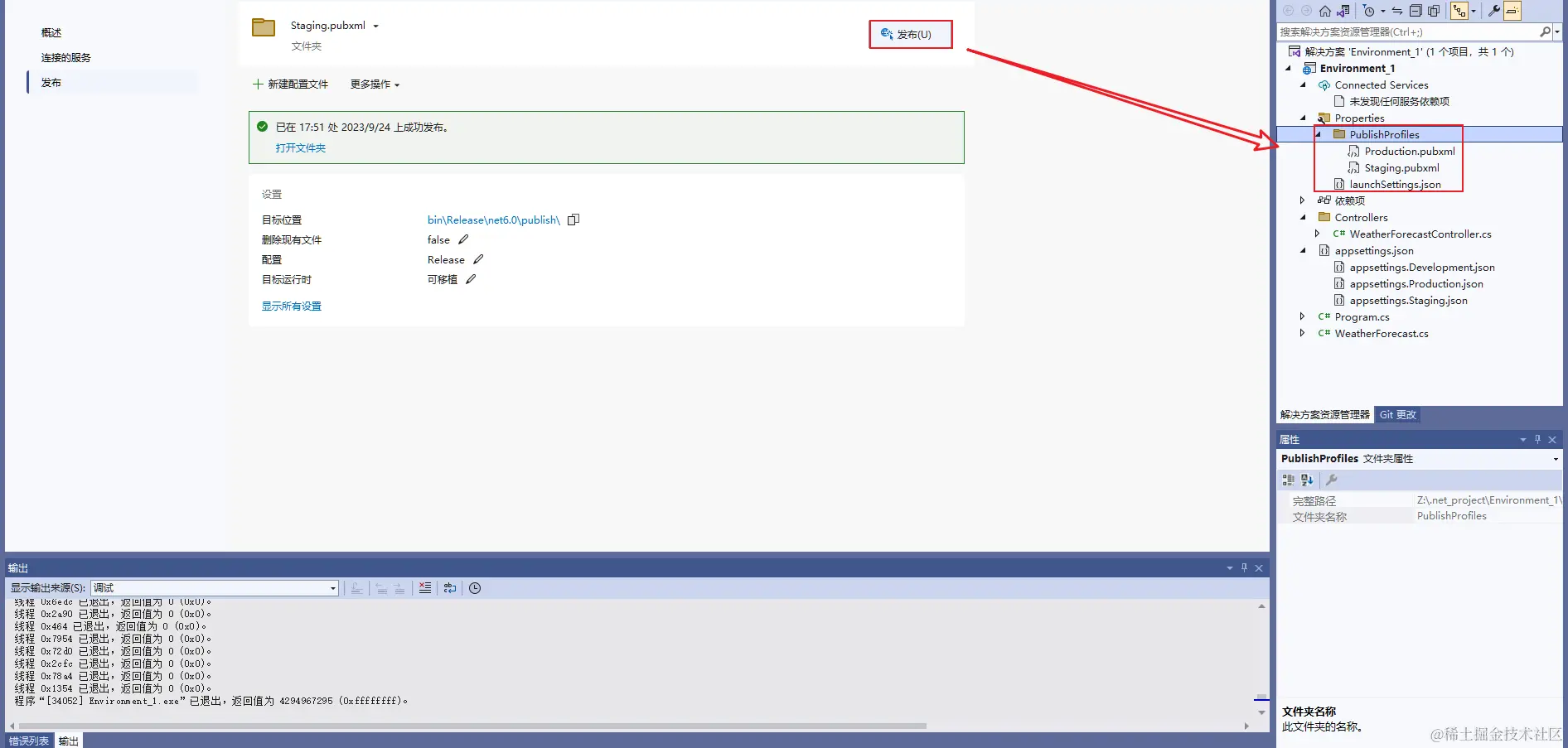Click the timestamp clock icon in Output toolbar
Viewport: 1568px width, 748px height.
[x=475, y=588]
